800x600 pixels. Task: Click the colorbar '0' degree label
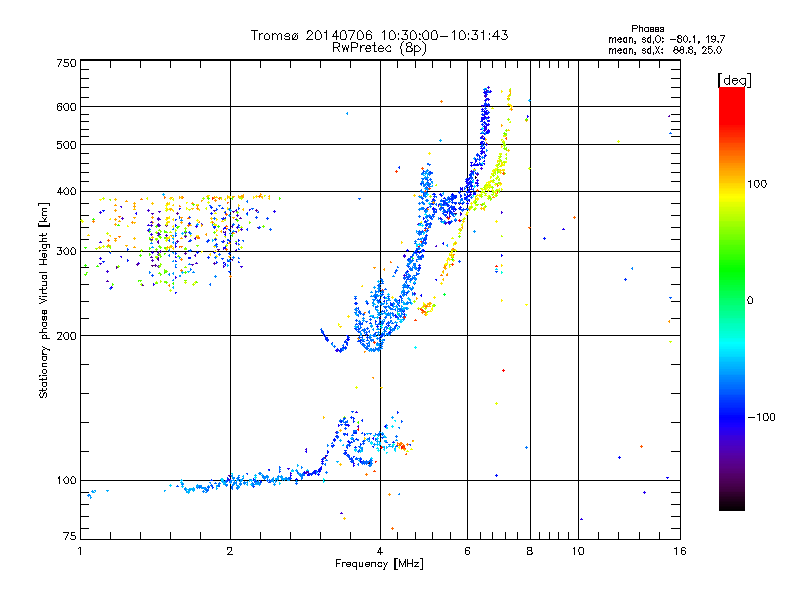coord(750,300)
